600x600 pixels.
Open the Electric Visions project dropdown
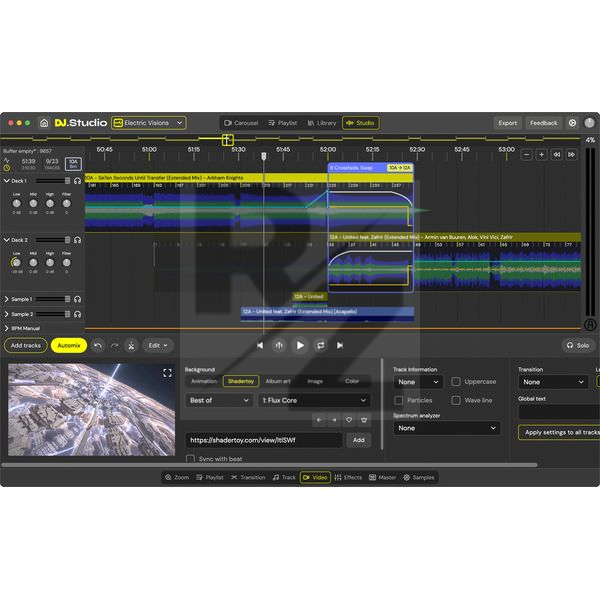pyautogui.click(x=149, y=123)
